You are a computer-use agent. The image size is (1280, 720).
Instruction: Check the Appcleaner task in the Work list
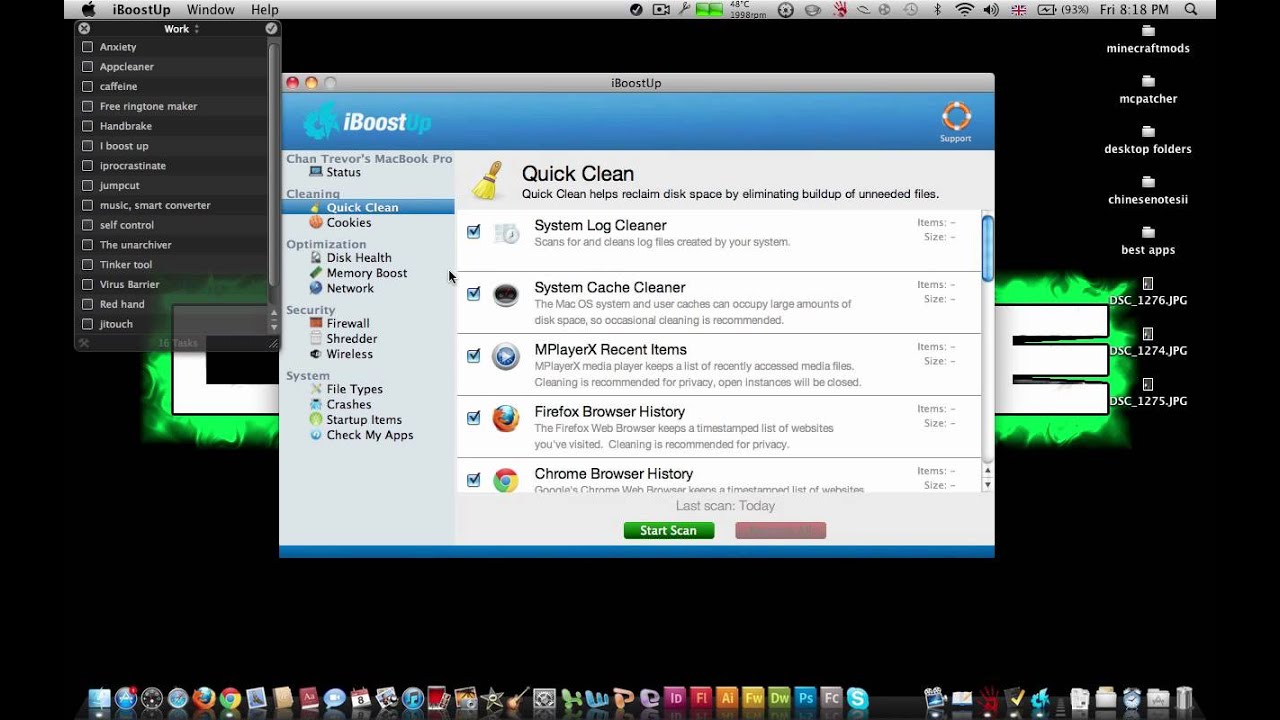(88, 67)
